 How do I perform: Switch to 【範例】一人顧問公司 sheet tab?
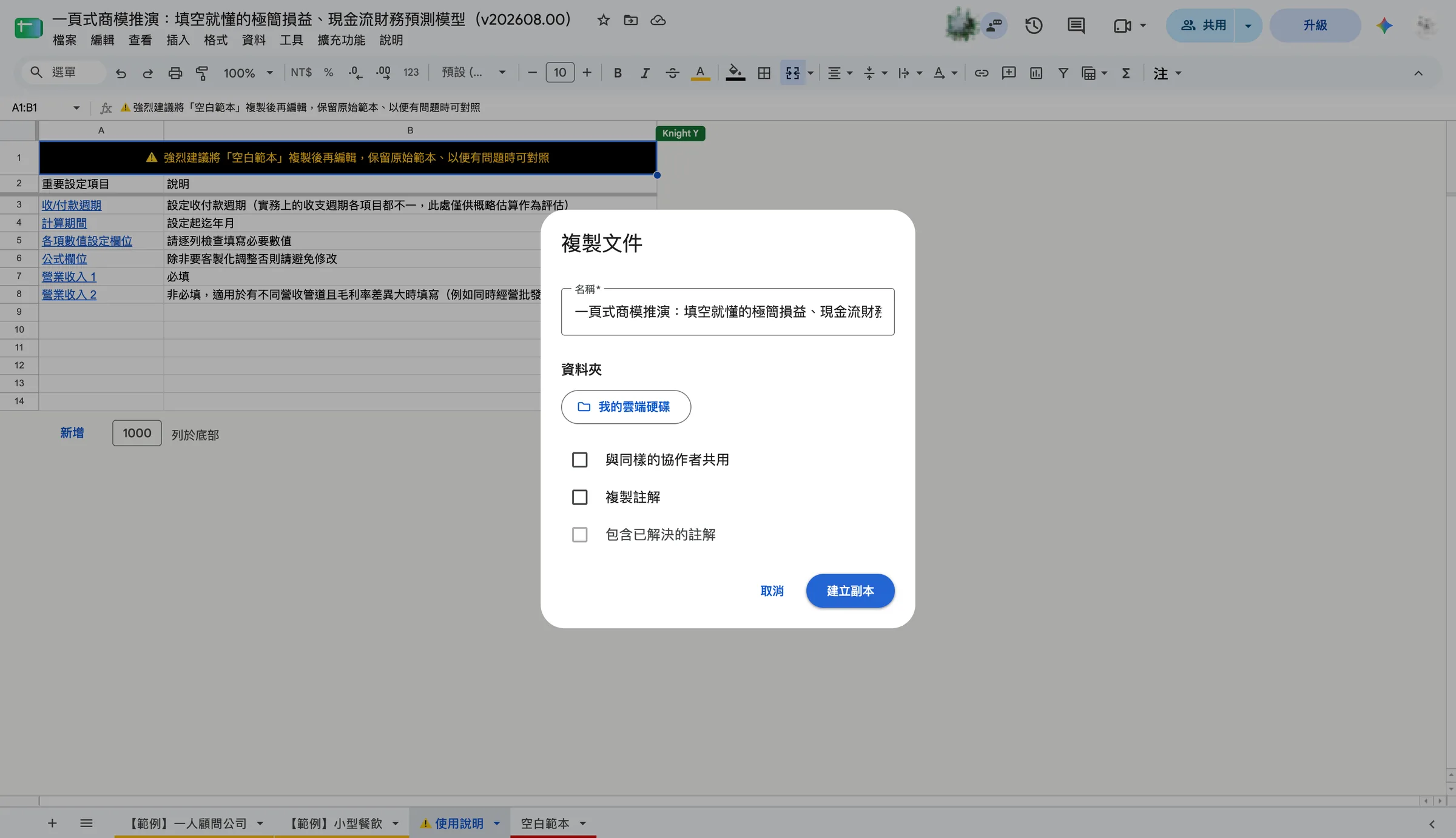[x=187, y=823]
